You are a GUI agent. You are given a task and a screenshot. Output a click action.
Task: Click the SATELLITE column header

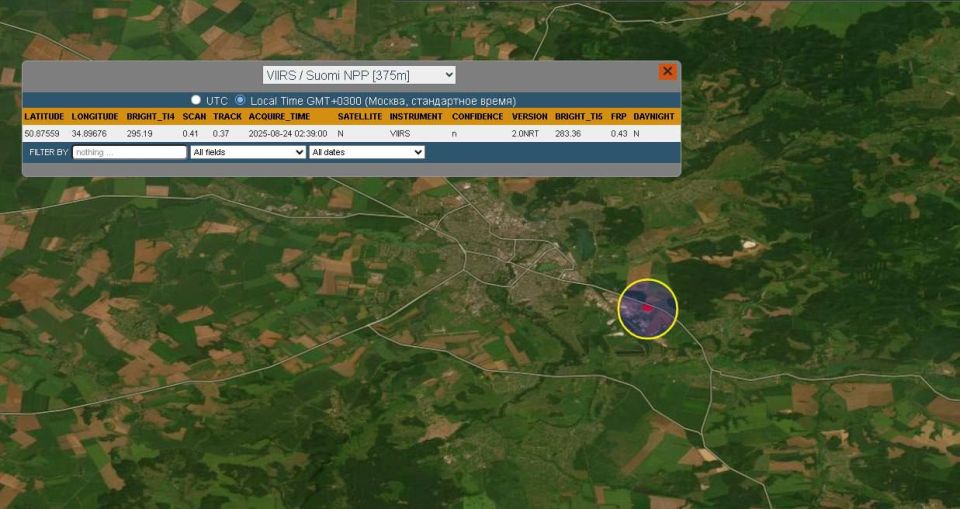pos(359,117)
